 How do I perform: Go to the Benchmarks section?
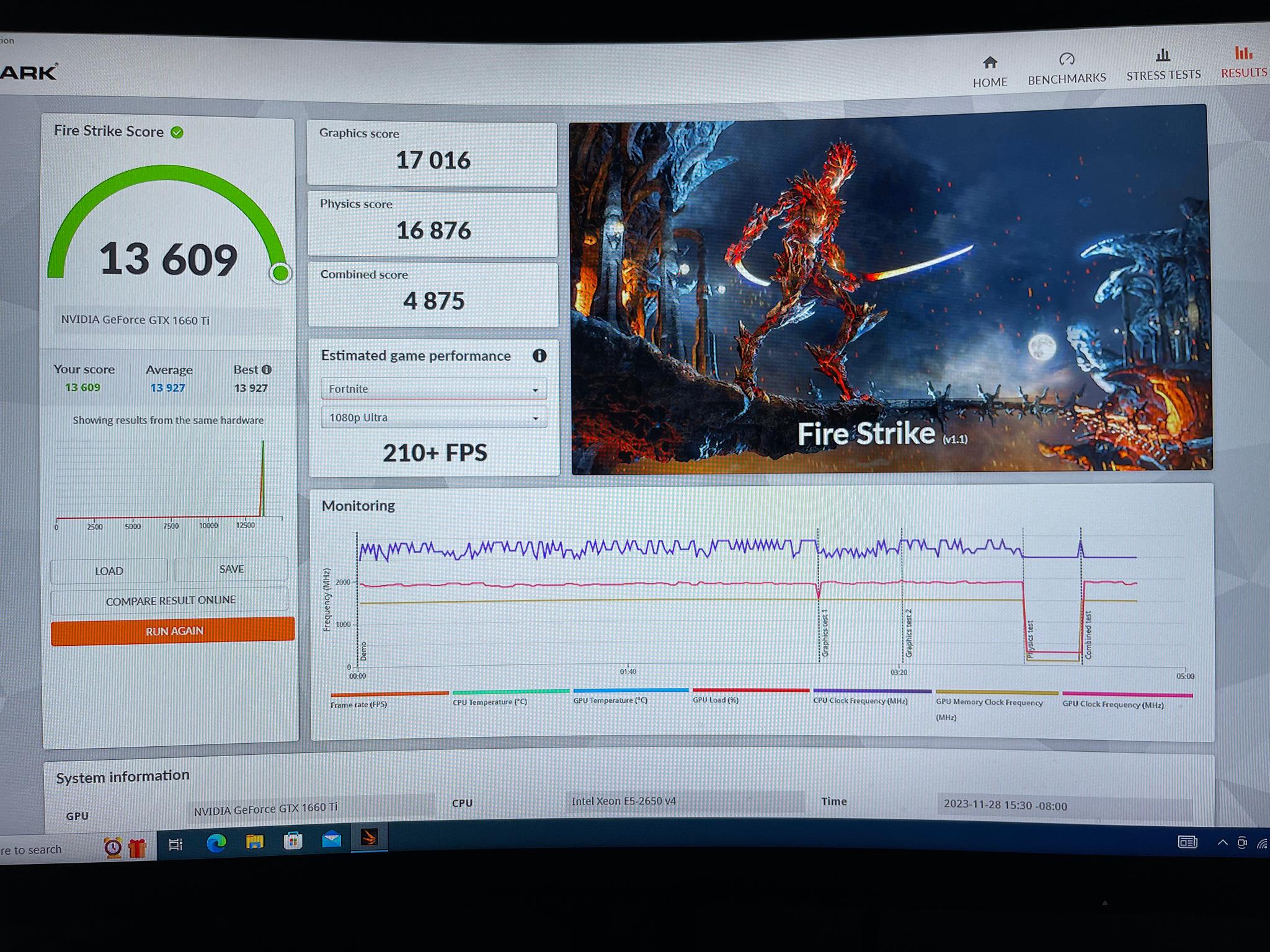point(1067,68)
